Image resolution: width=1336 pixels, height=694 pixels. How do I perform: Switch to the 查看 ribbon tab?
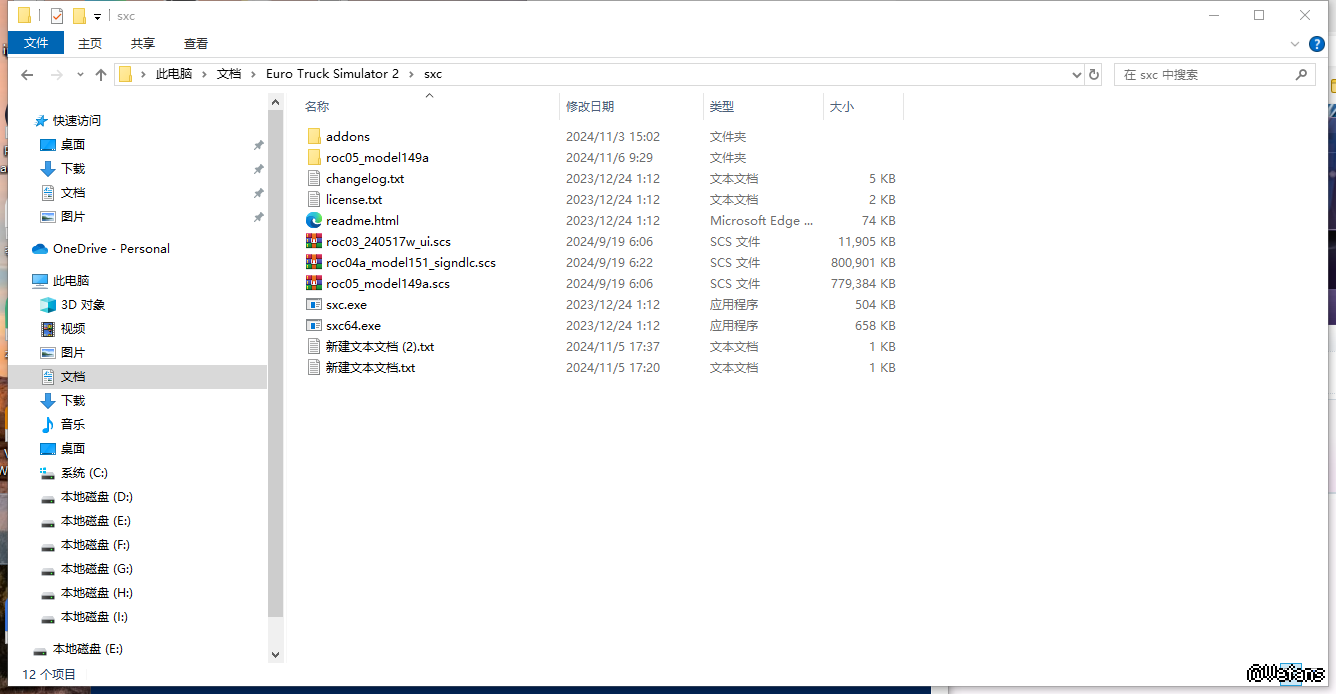tap(196, 43)
